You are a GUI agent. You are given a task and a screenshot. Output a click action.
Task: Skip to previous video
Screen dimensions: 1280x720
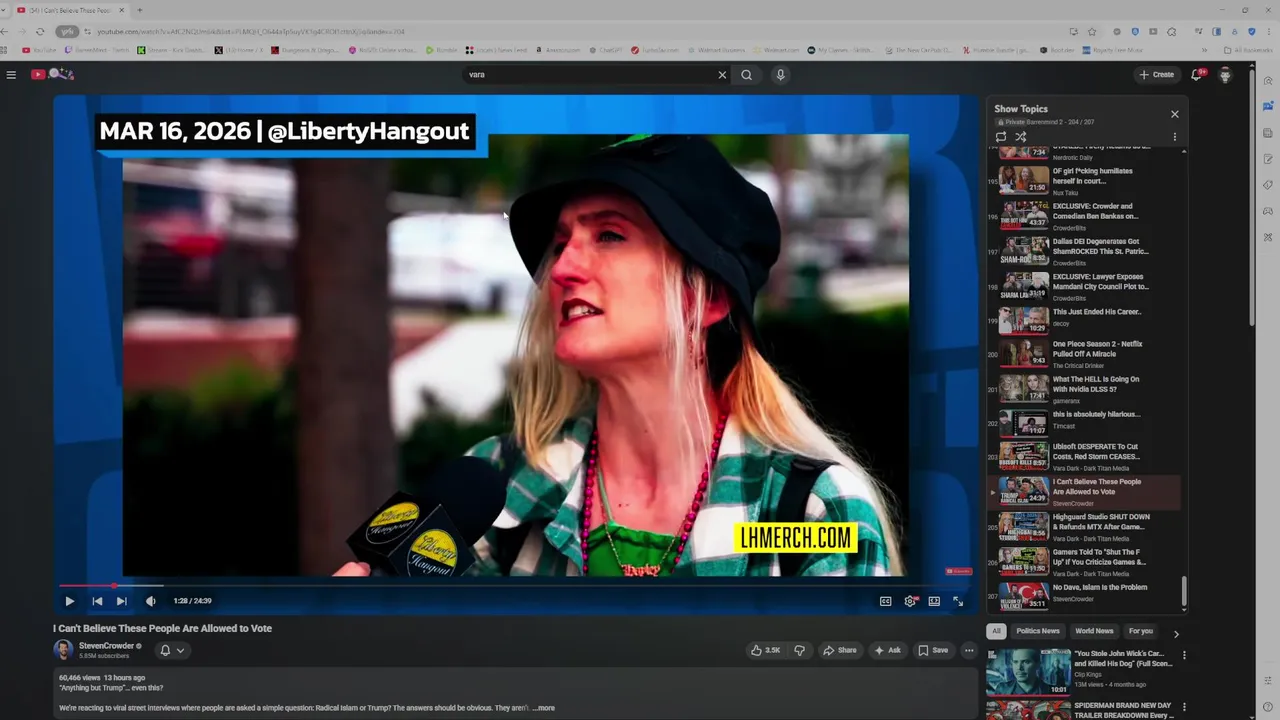[97, 601]
